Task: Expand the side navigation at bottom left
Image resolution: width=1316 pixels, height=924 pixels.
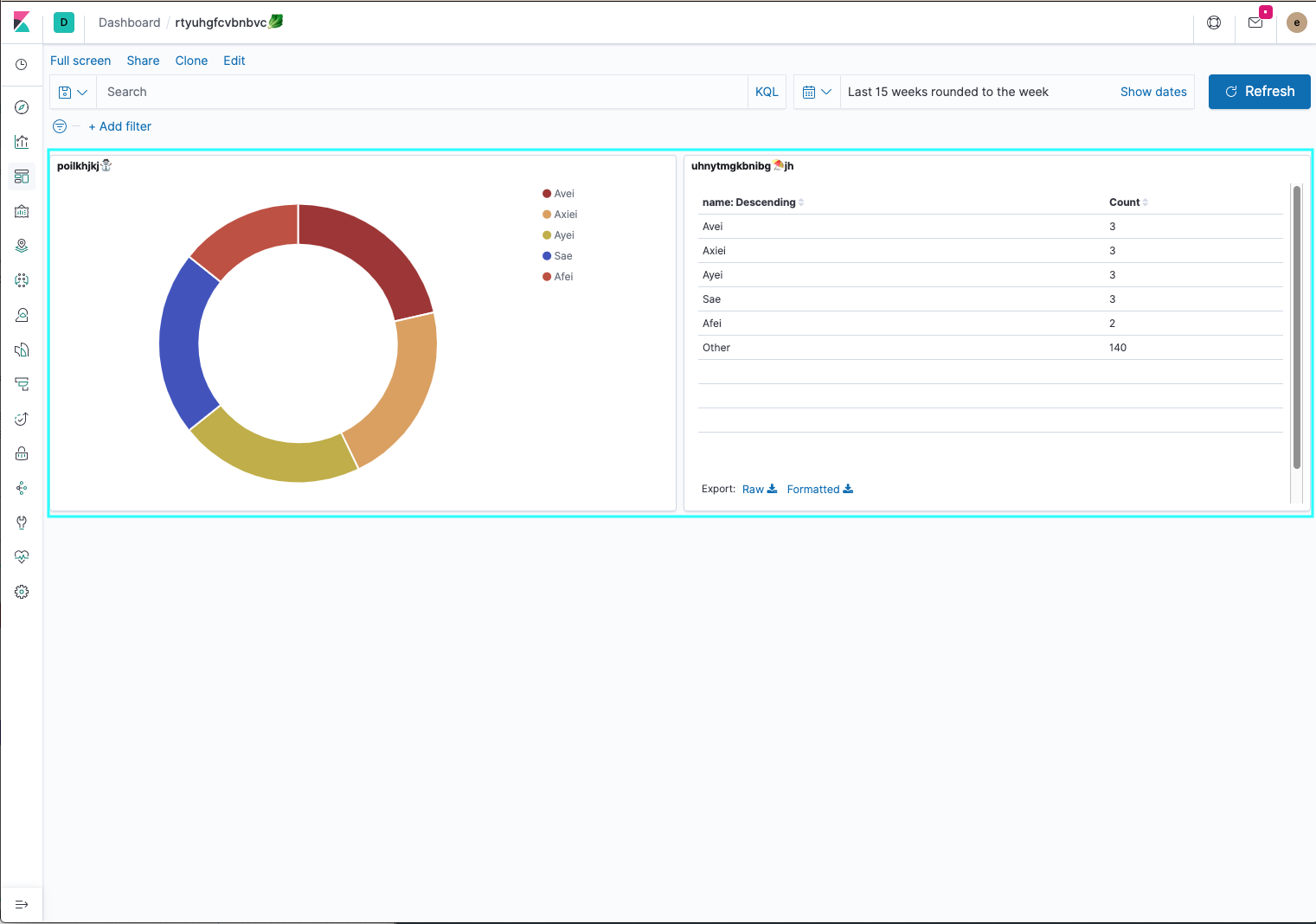Action: [x=22, y=904]
